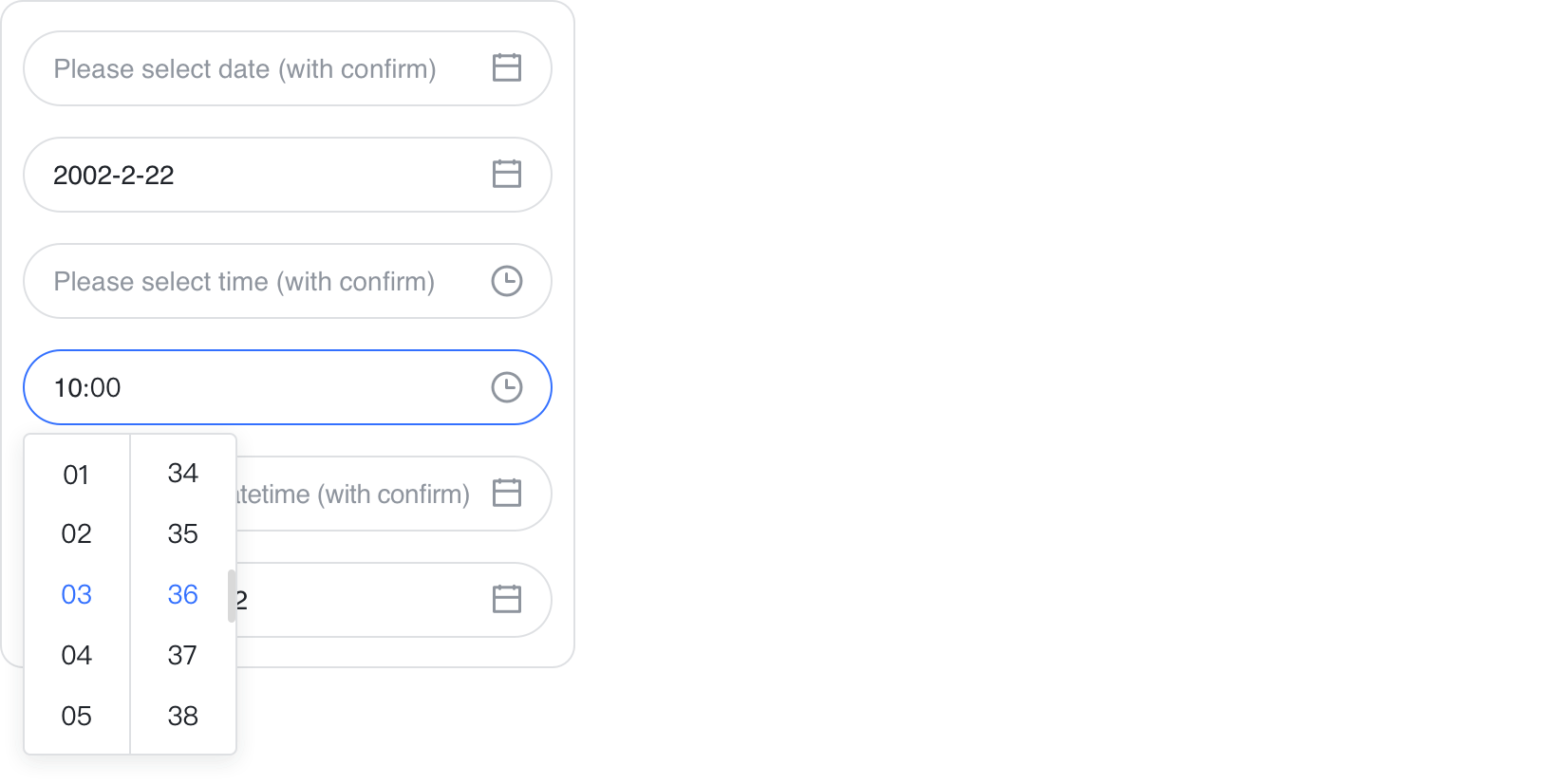Viewport: 1557px width, 784px height.
Task: Focus 'Please select time (with confirm)' field
Action: 245,281
